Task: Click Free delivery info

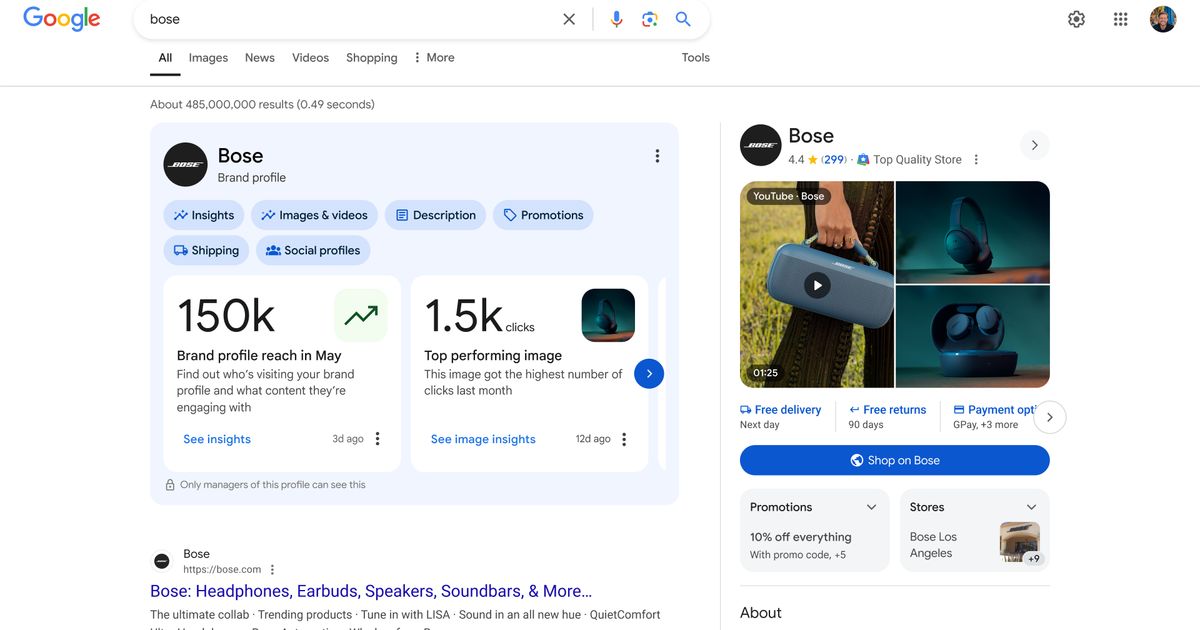Action: pyautogui.click(x=780, y=417)
